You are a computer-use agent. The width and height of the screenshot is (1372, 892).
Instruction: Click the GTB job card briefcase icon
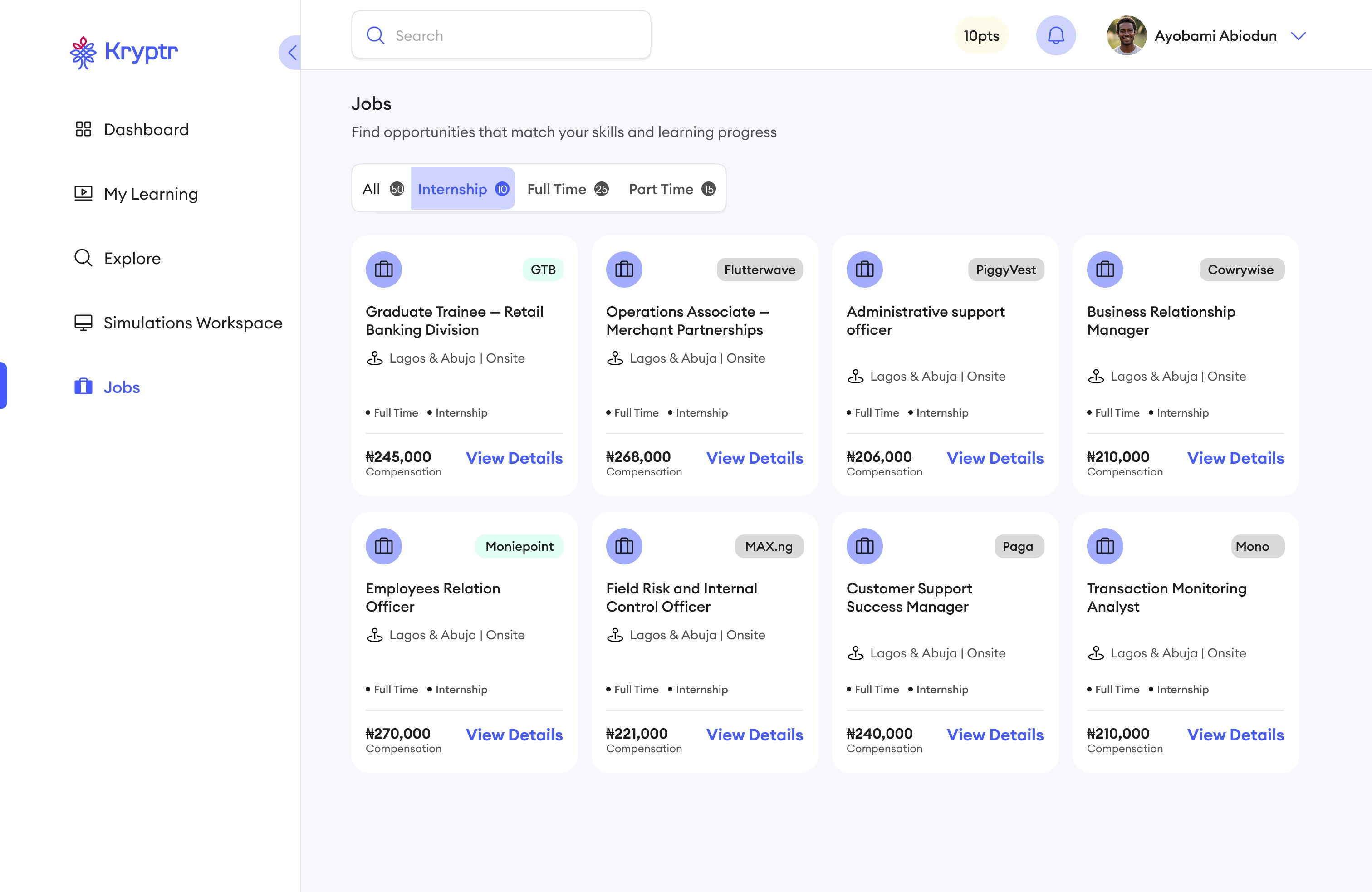pyautogui.click(x=383, y=269)
